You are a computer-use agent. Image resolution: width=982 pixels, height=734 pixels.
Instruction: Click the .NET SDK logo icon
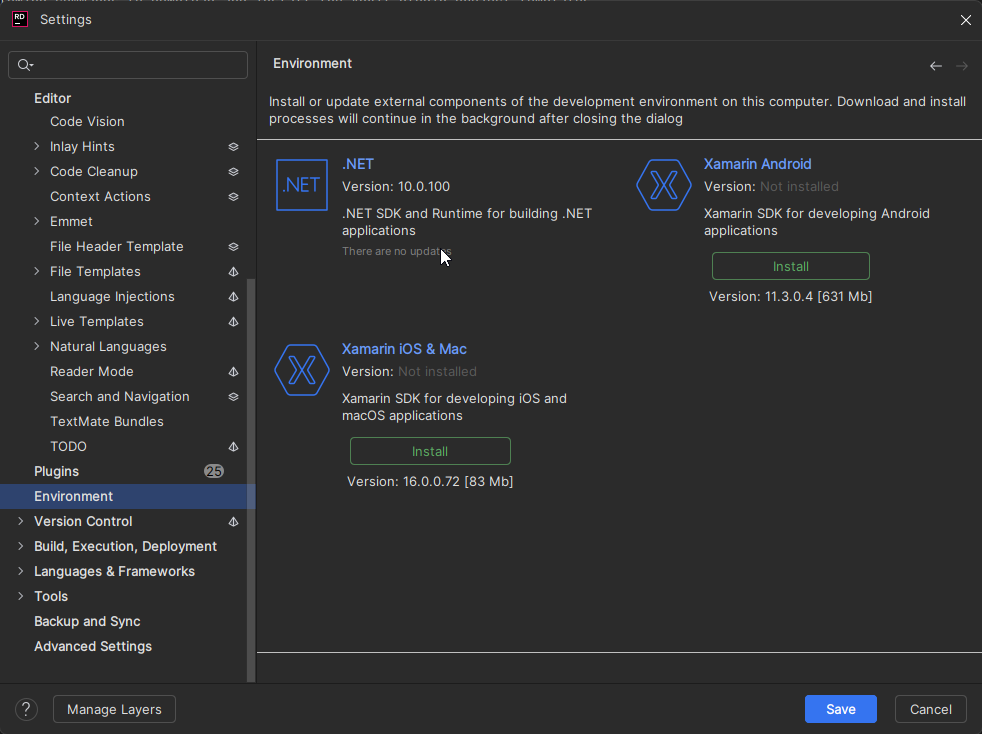click(301, 185)
